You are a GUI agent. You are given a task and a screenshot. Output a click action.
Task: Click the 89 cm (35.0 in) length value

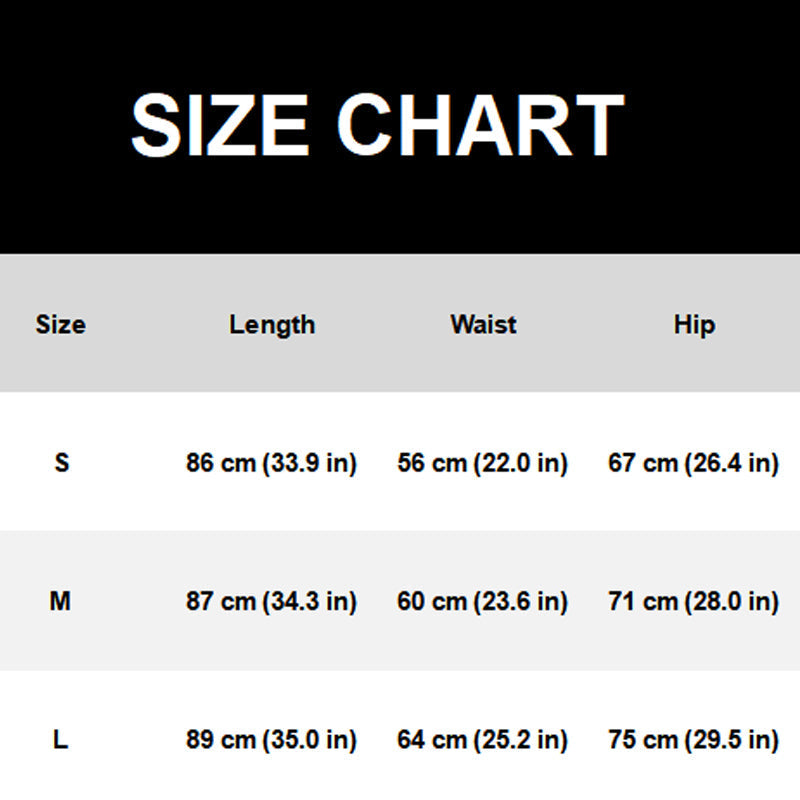[272, 741]
